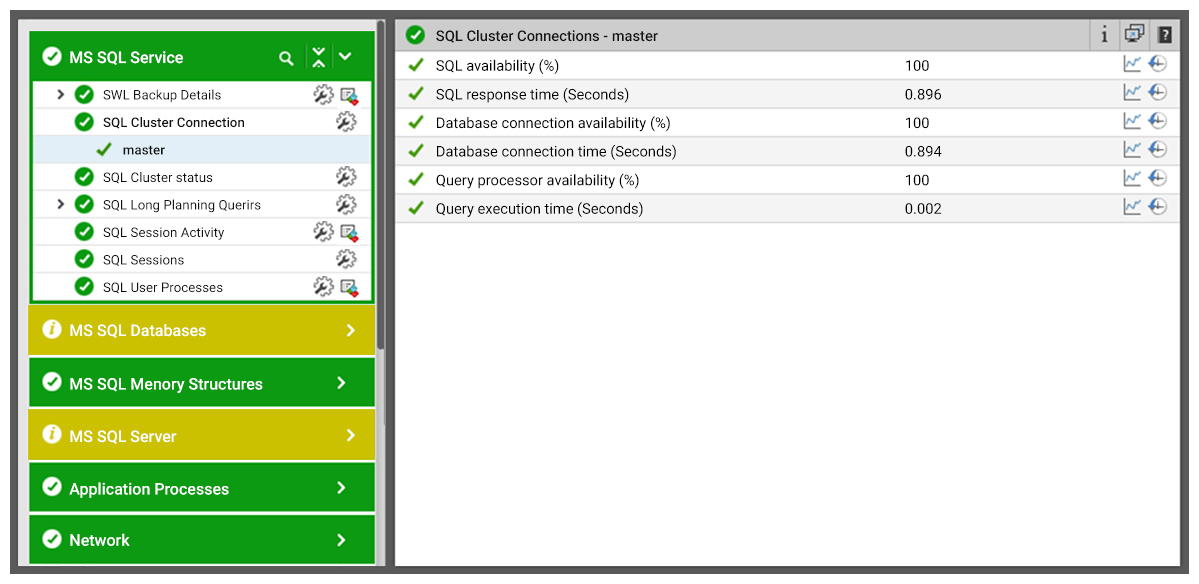Open graph for Database connection availability
This screenshot has height=584, width=1199.
[x=1132, y=121]
